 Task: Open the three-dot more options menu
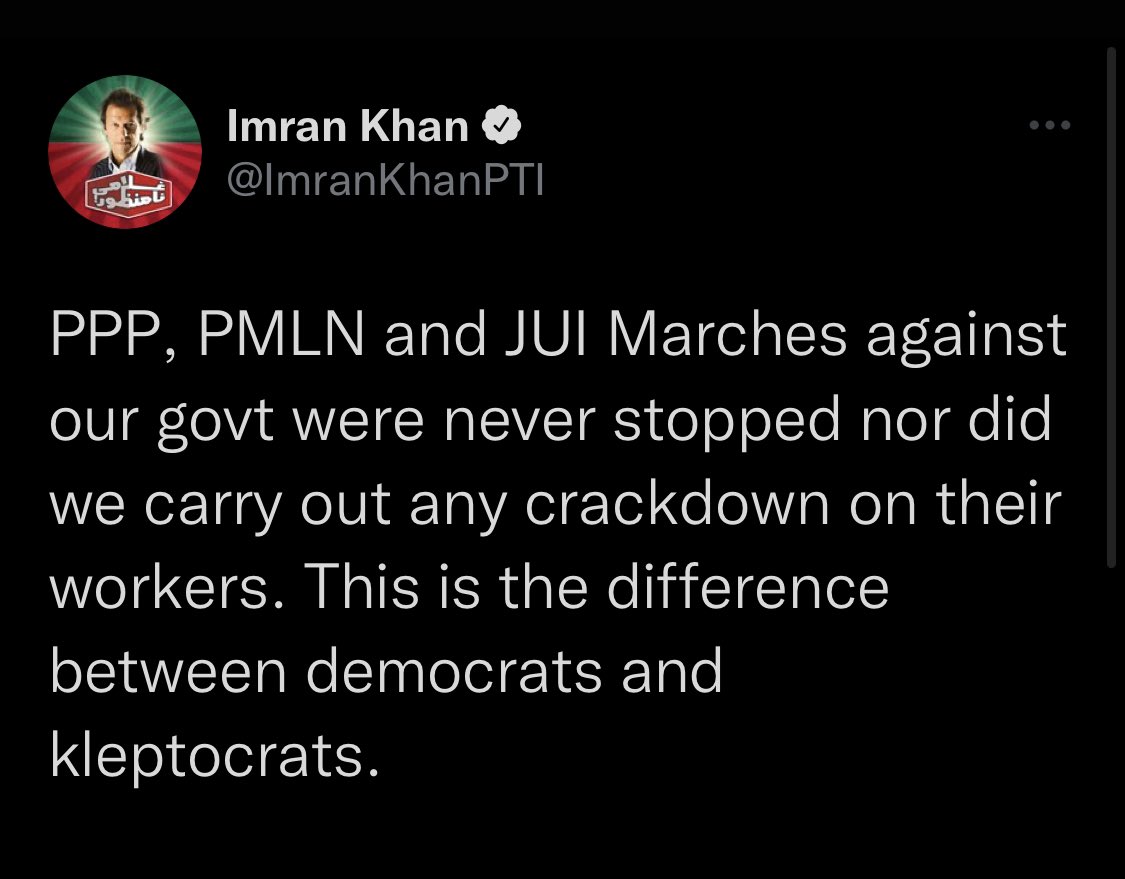point(1050,125)
